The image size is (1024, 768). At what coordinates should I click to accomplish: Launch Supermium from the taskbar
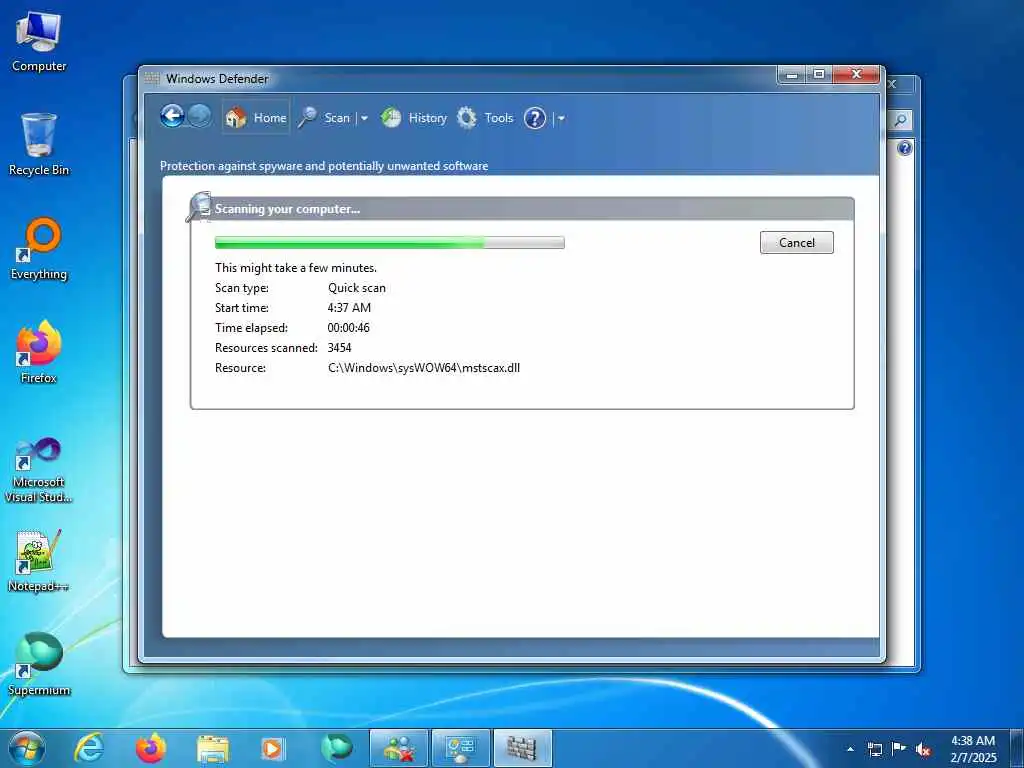coord(336,748)
